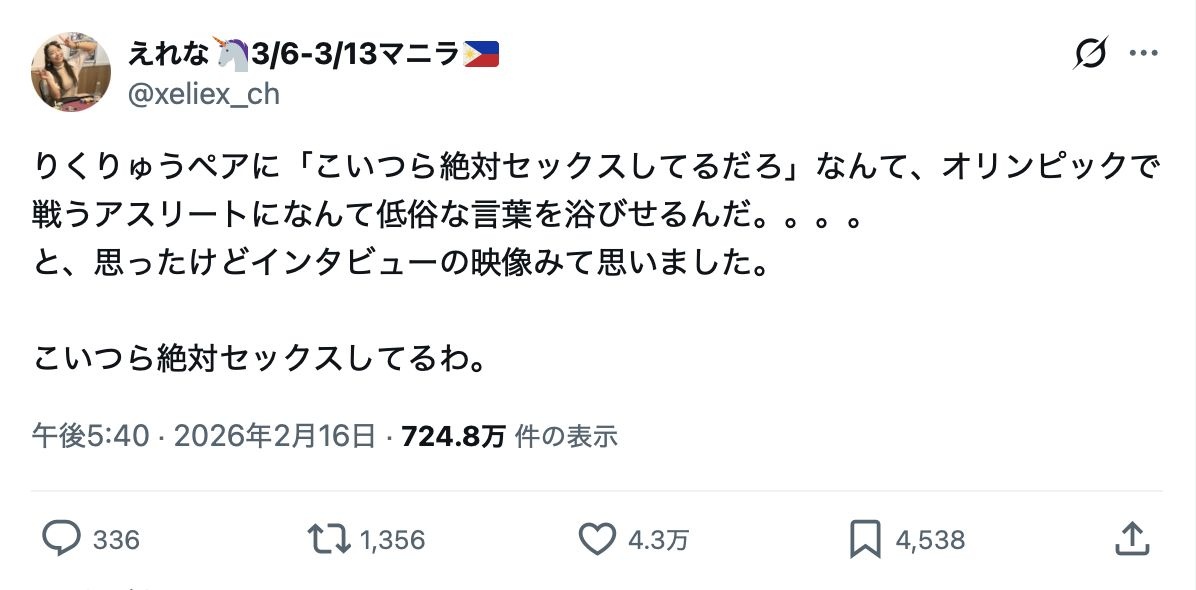This screenshot has height=590, width=1196.
Task: Click the 午後5:40 timestamp
Action: point(91,436)
